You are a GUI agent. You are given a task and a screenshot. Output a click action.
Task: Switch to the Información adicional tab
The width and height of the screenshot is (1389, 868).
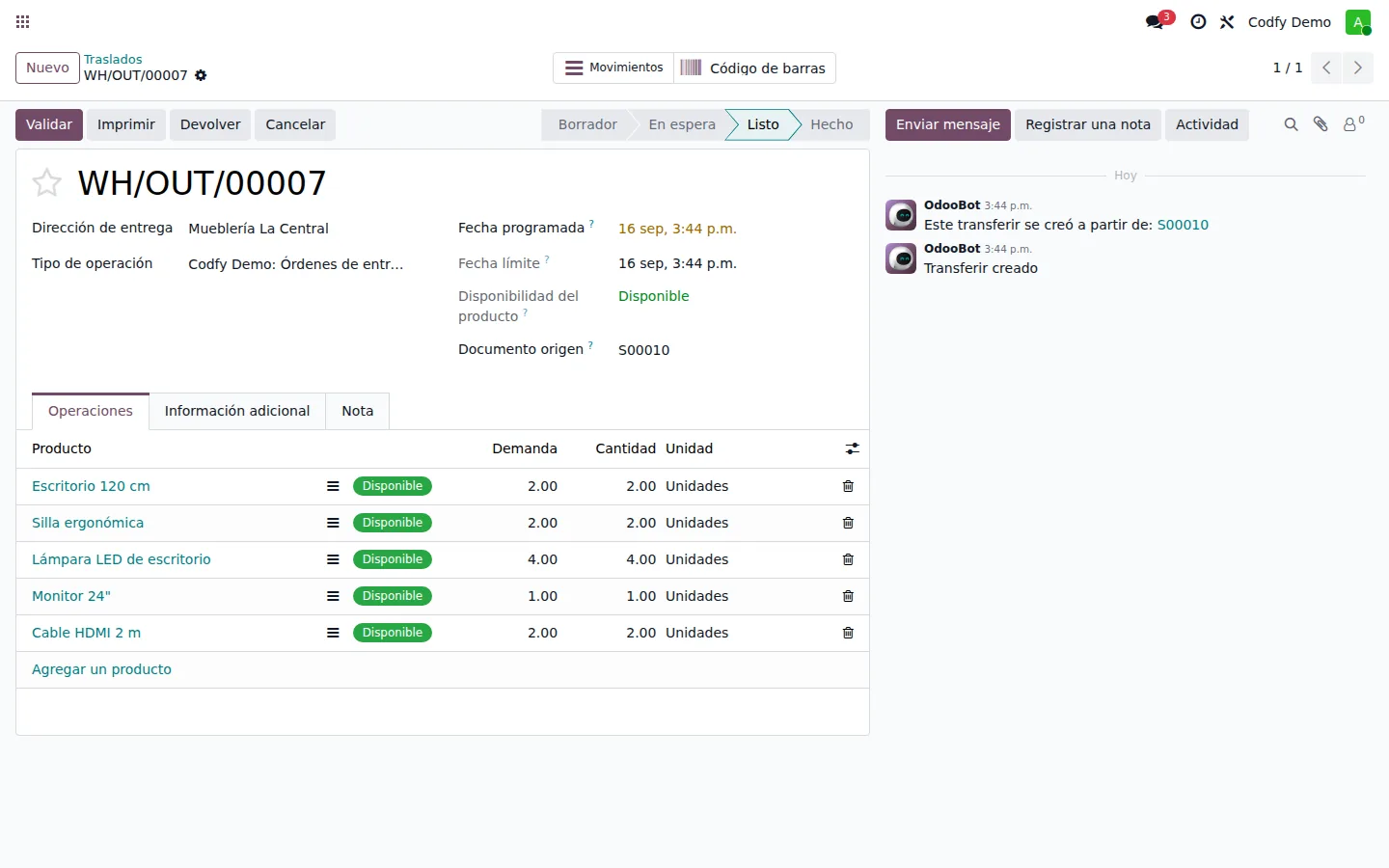(x=237, y=411)
